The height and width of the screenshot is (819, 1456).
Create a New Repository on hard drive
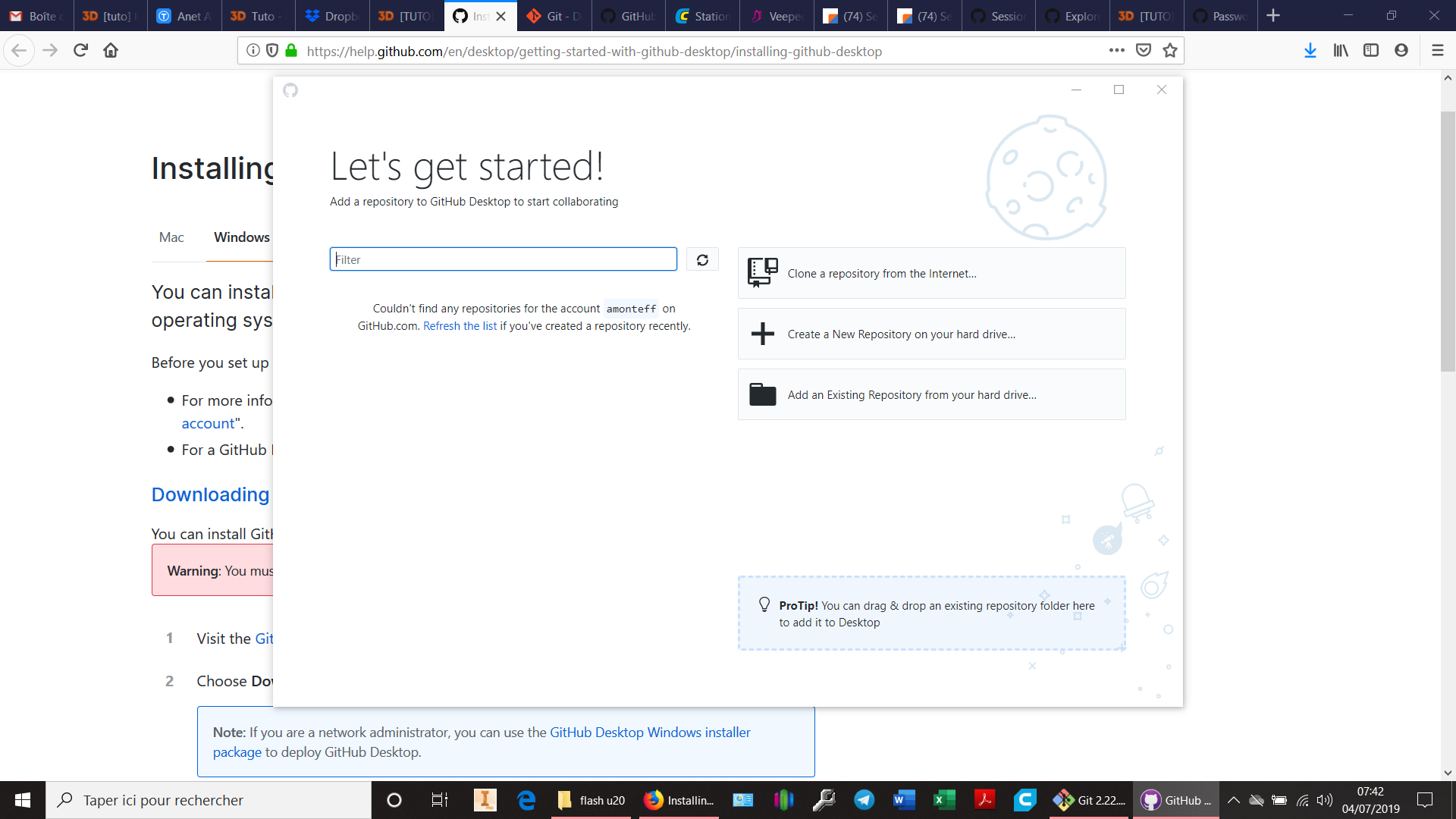[x=931, y=334]
